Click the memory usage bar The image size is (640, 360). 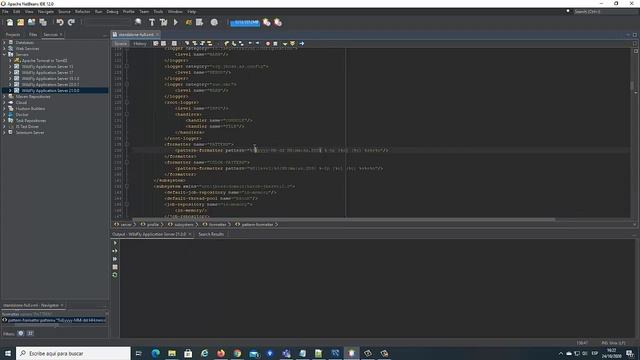tap(245, 22)
